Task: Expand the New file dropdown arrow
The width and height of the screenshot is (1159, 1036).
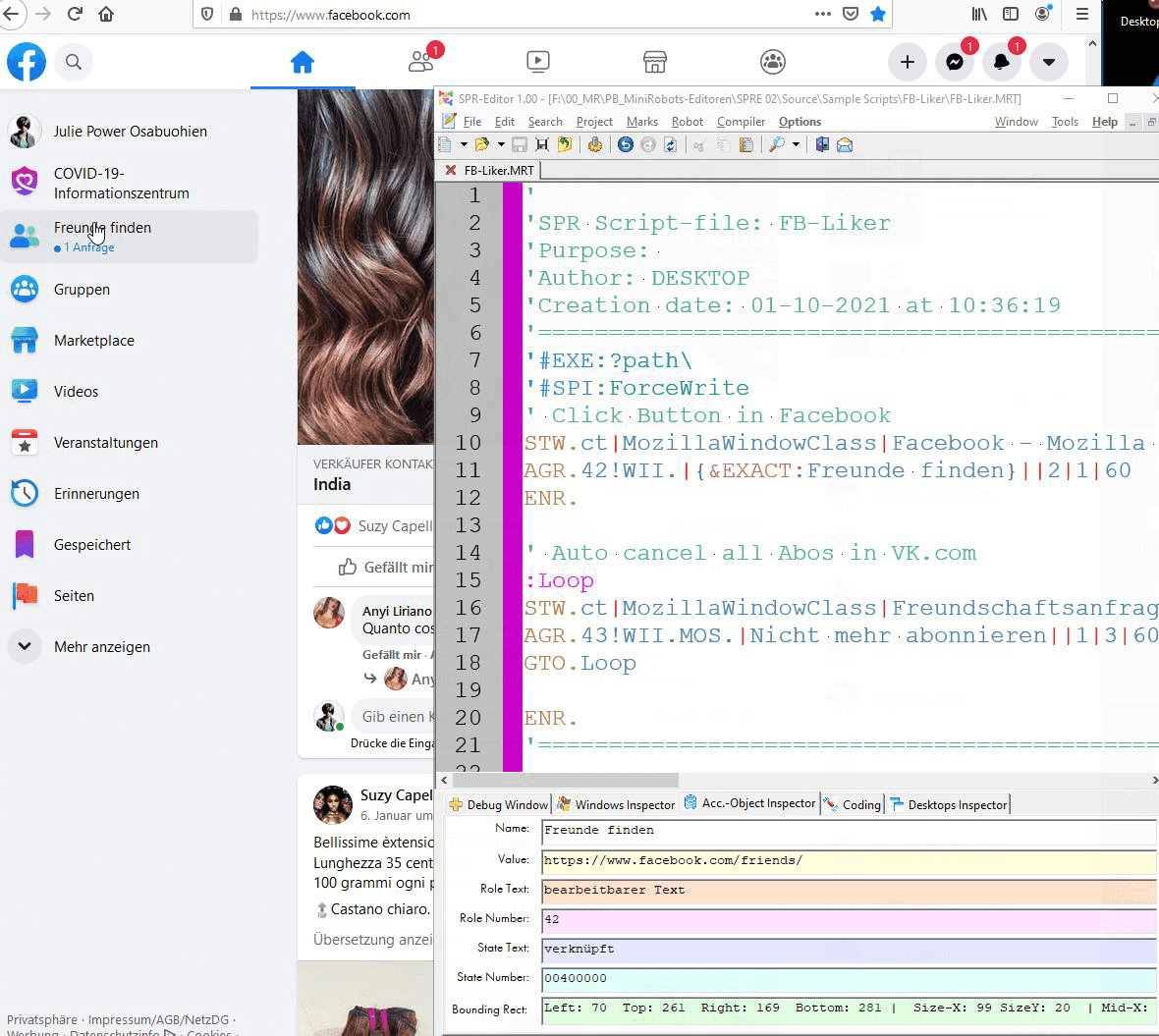Action: (x=464, y=144)
